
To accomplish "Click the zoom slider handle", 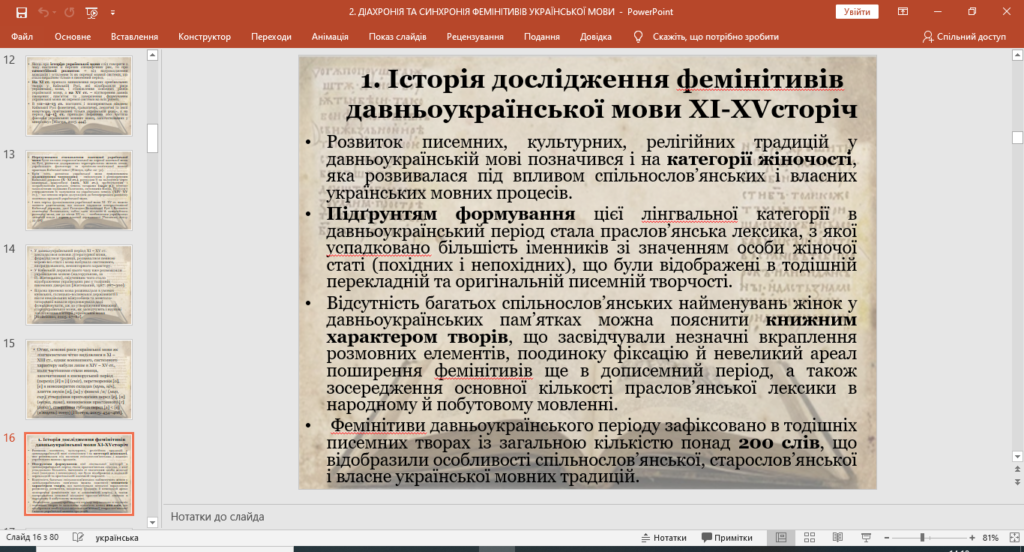I will tap(922, 538).
